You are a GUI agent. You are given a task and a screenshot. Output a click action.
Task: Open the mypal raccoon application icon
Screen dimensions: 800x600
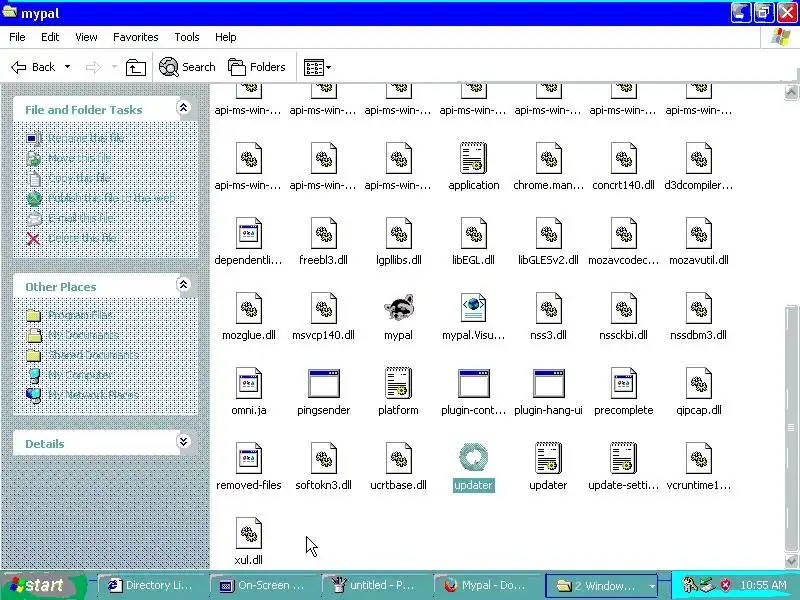pos(398,308)
